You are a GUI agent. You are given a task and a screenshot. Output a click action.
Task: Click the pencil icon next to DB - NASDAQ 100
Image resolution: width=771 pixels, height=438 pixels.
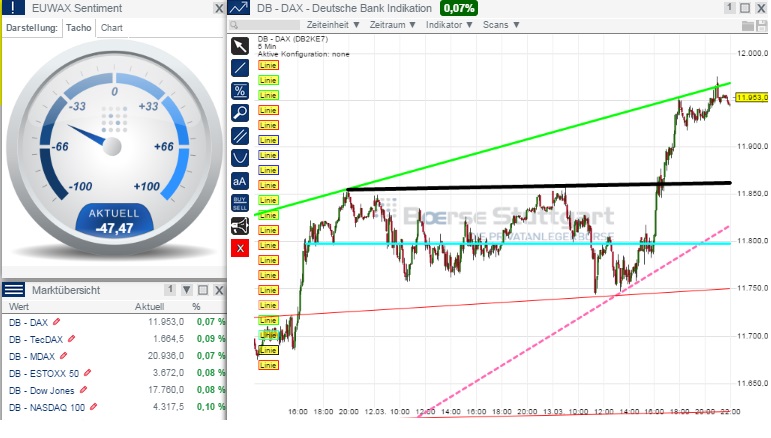click(93, 407)
